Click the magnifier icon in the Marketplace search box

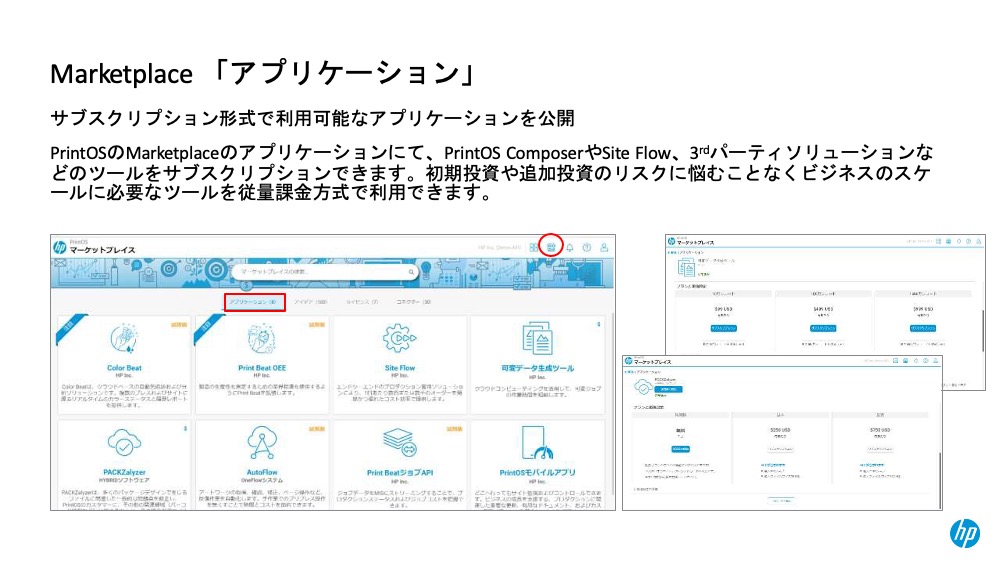411,272
